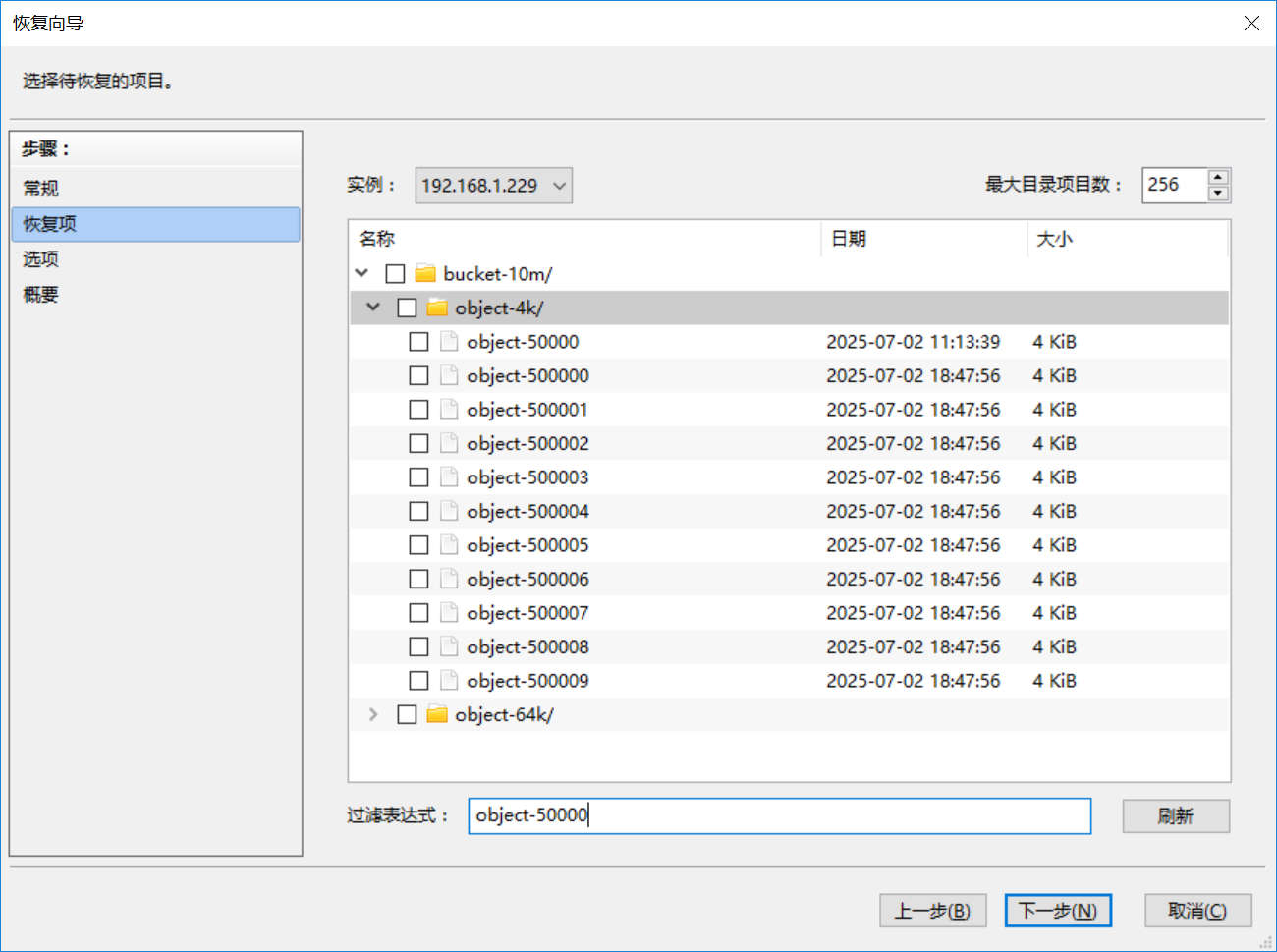Click the filter expression input field
The height and width of the screenshot is (952, 1277).
click(x=779, y=815)
